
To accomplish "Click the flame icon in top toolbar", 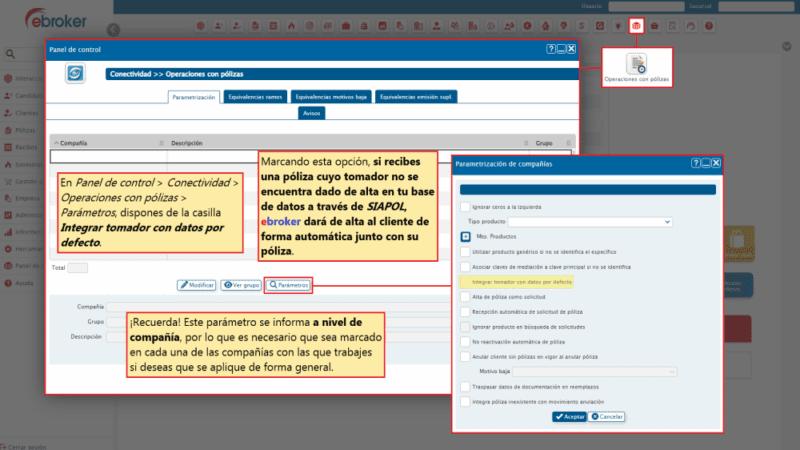I will click(291, 26).
